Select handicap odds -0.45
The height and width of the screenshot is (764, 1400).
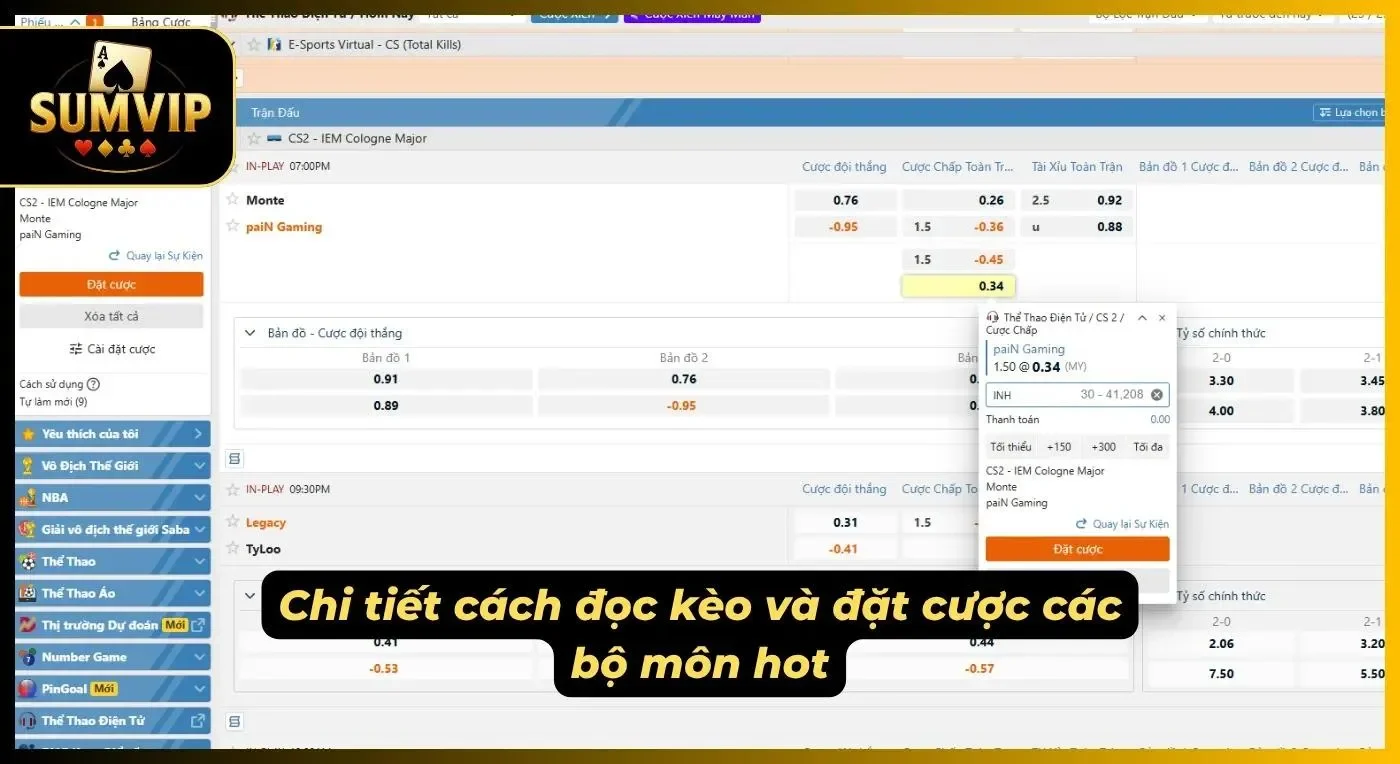point(958,259)
